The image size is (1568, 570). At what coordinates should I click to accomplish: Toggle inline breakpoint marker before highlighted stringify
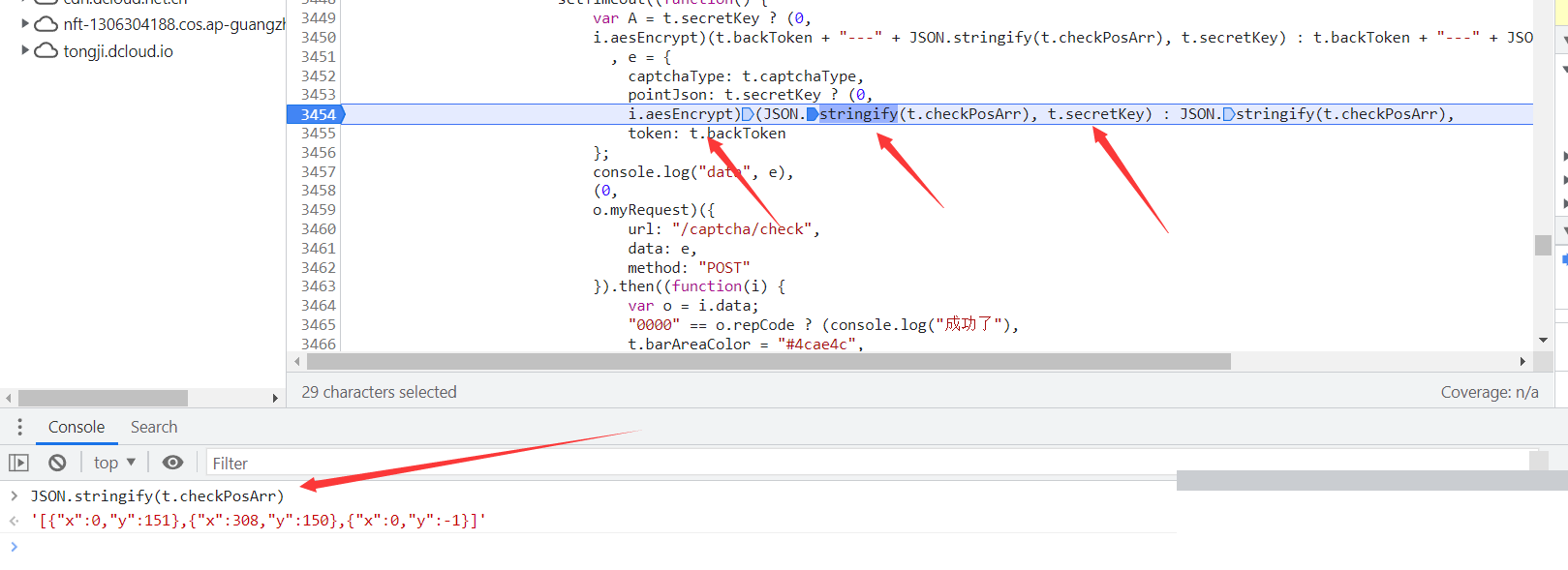coord(813,114)
